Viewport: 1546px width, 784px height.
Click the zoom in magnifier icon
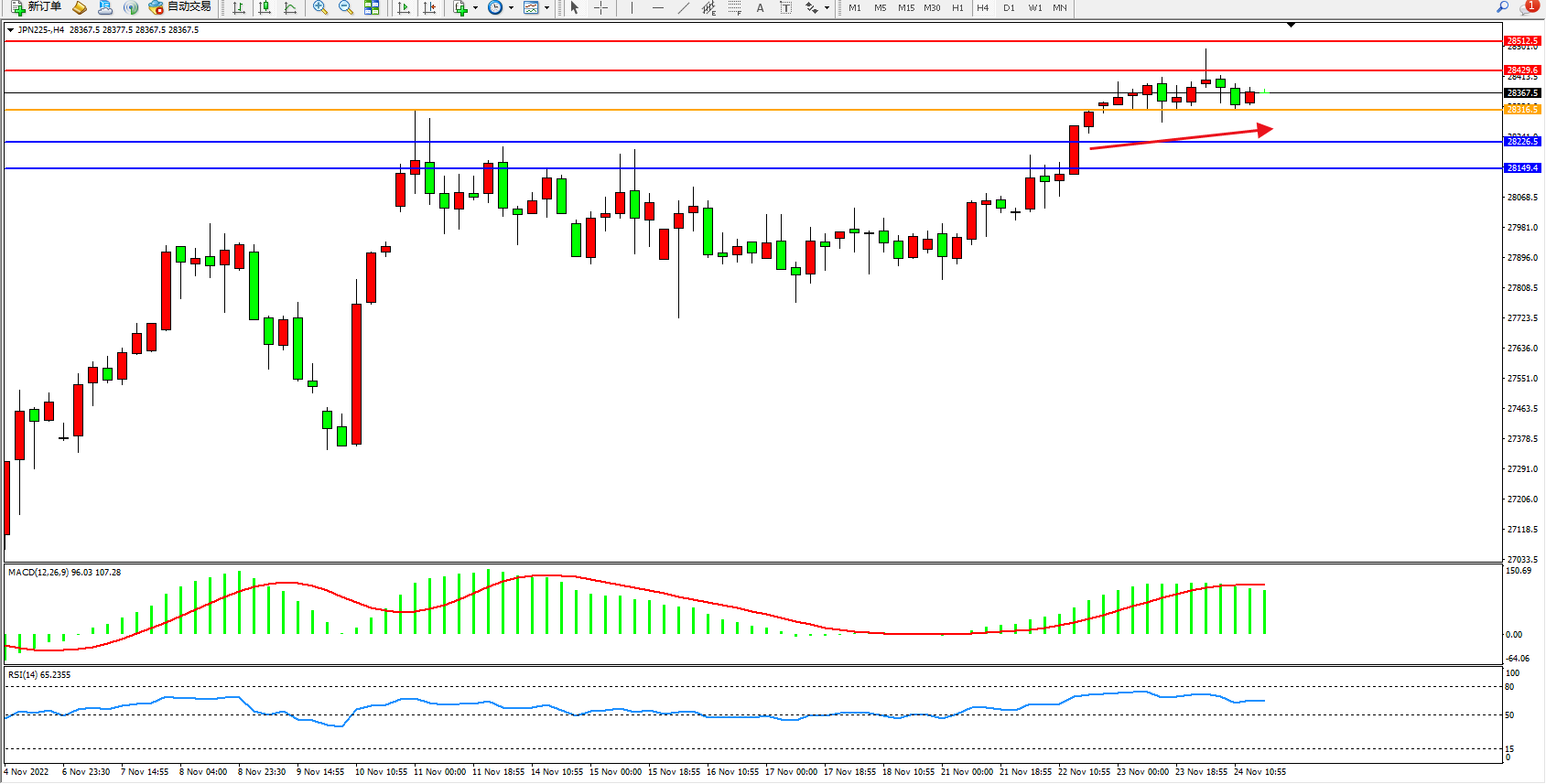pyautogui.click(x=320, y=7)
